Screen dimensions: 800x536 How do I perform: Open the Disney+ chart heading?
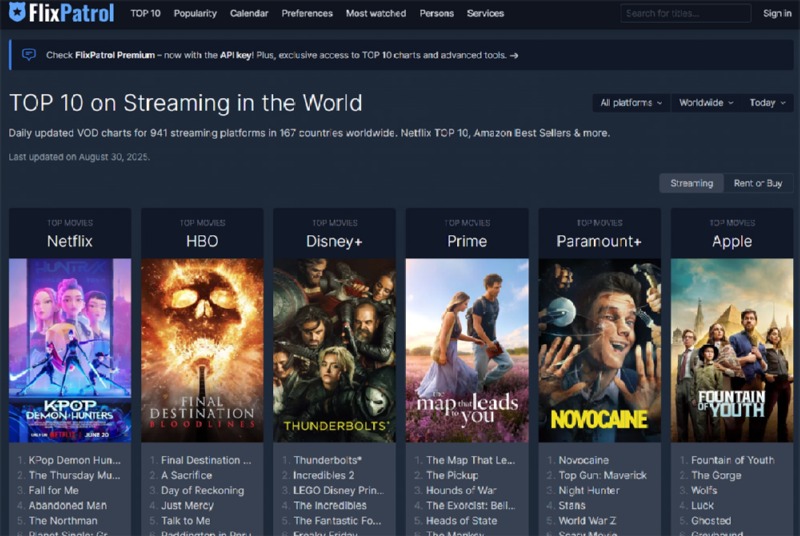click(x=334, y=241)
